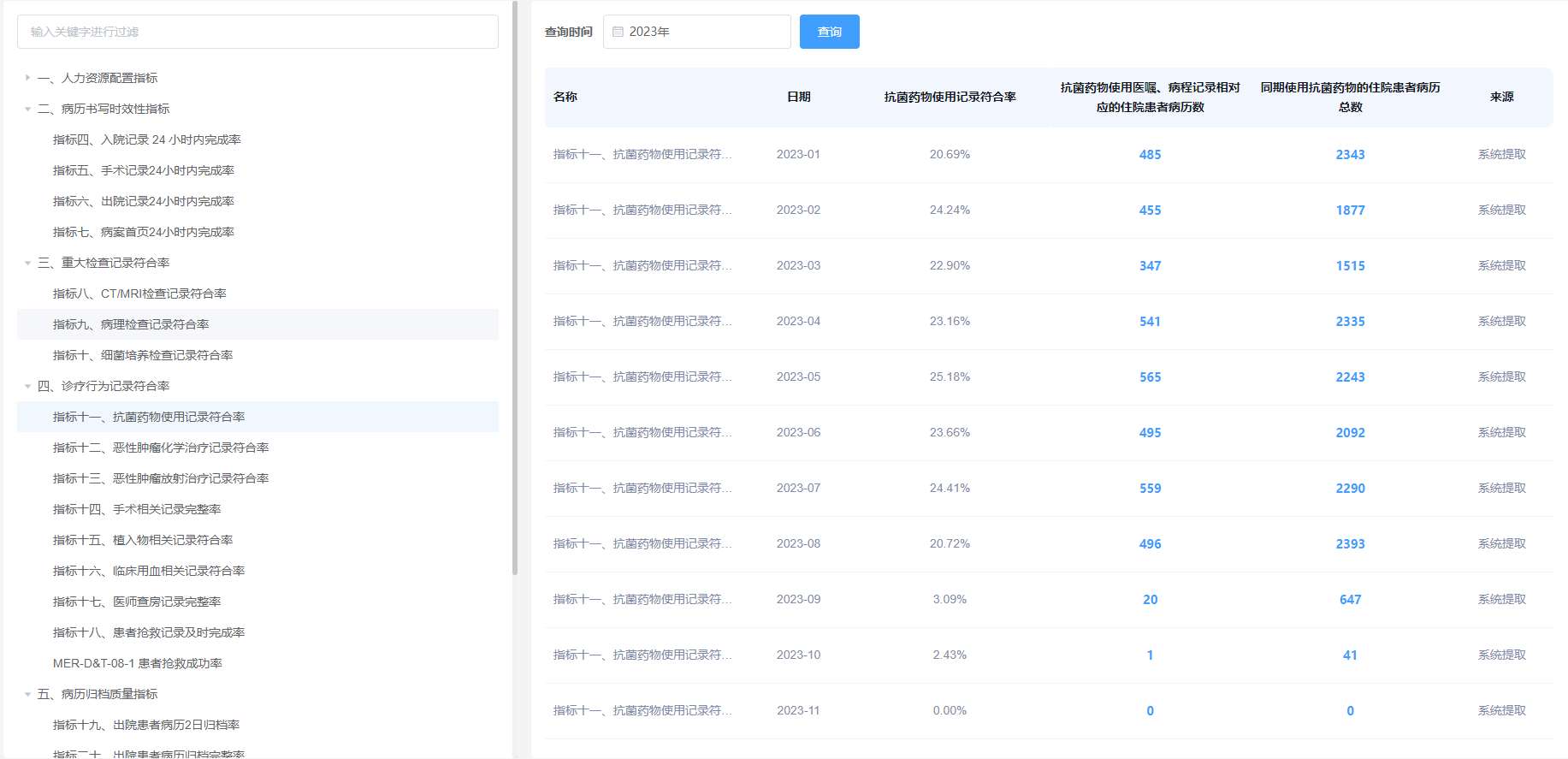The image size is (1568, 759).
Task: Select 指标十三、恶性肿瘤放射治疗记录符合率
Action: [x=161, y=478]
